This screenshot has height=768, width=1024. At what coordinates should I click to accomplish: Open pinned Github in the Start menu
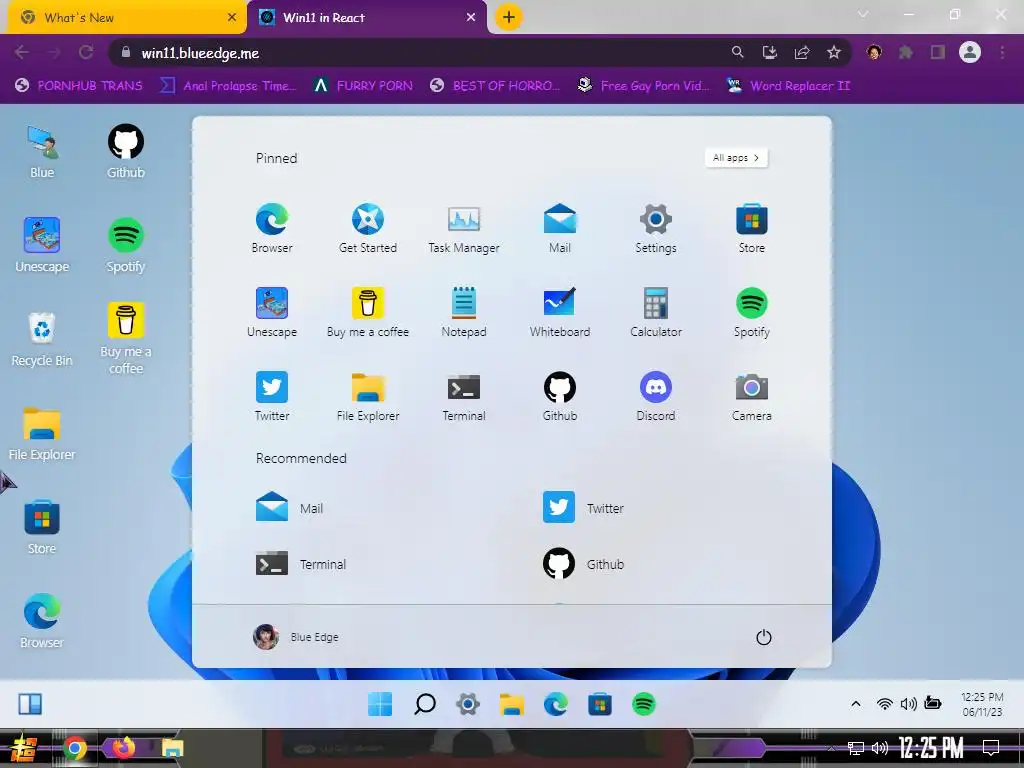click(x=560, y=396)
